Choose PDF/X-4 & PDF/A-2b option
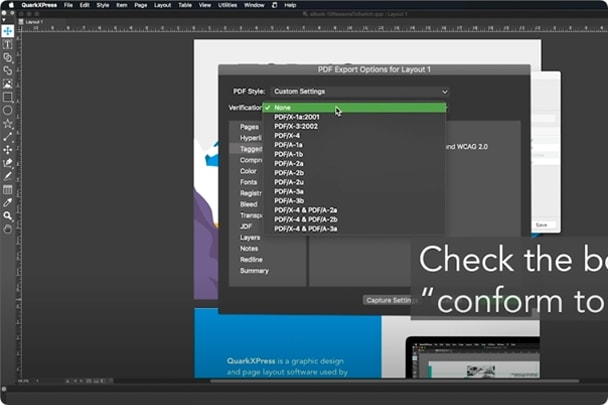Image resolution: width=608 pixels, height=405 pixels. coord(354,219)
